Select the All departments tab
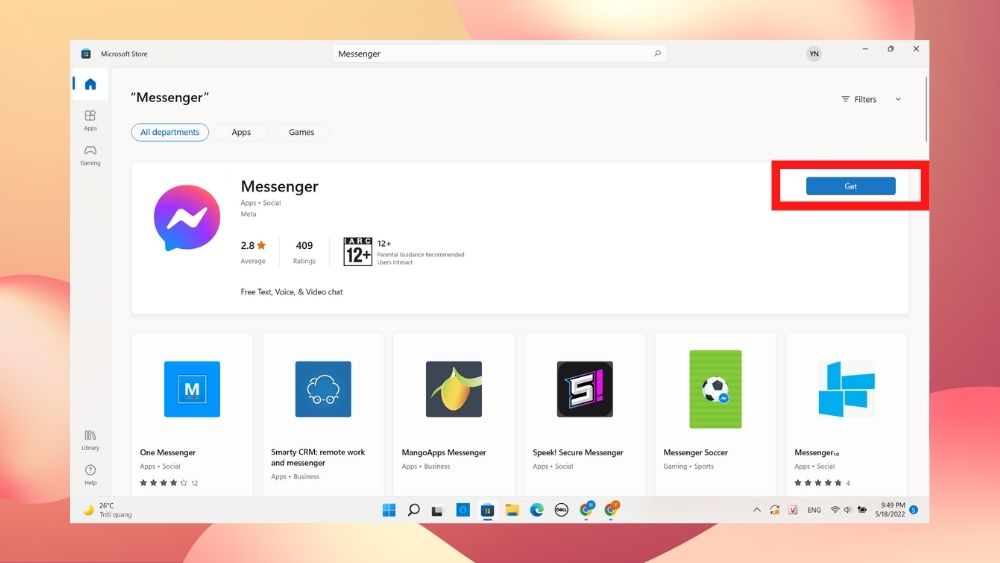 170,132
